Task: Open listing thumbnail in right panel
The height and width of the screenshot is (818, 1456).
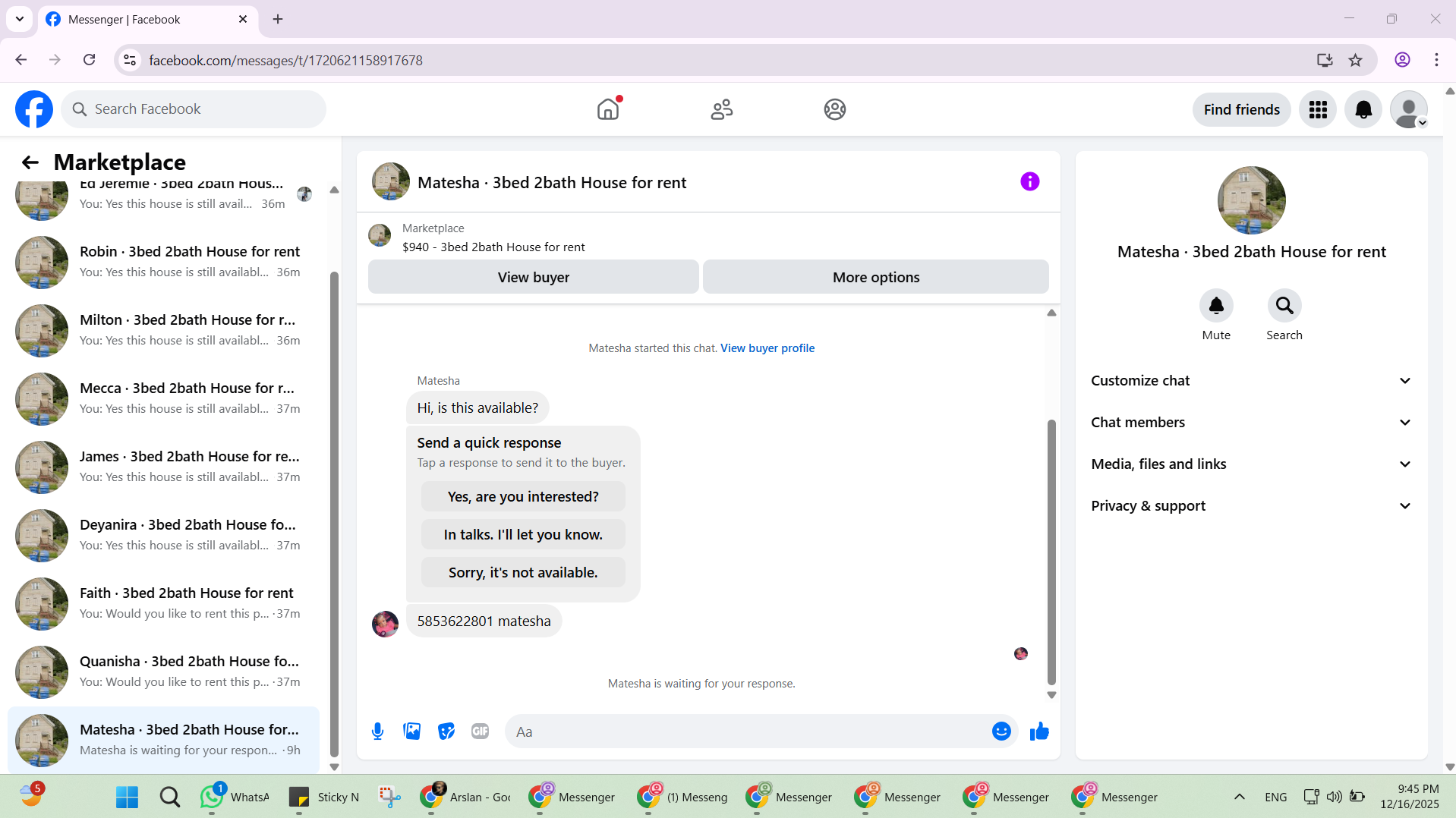Action: (x=1252, y=200)
